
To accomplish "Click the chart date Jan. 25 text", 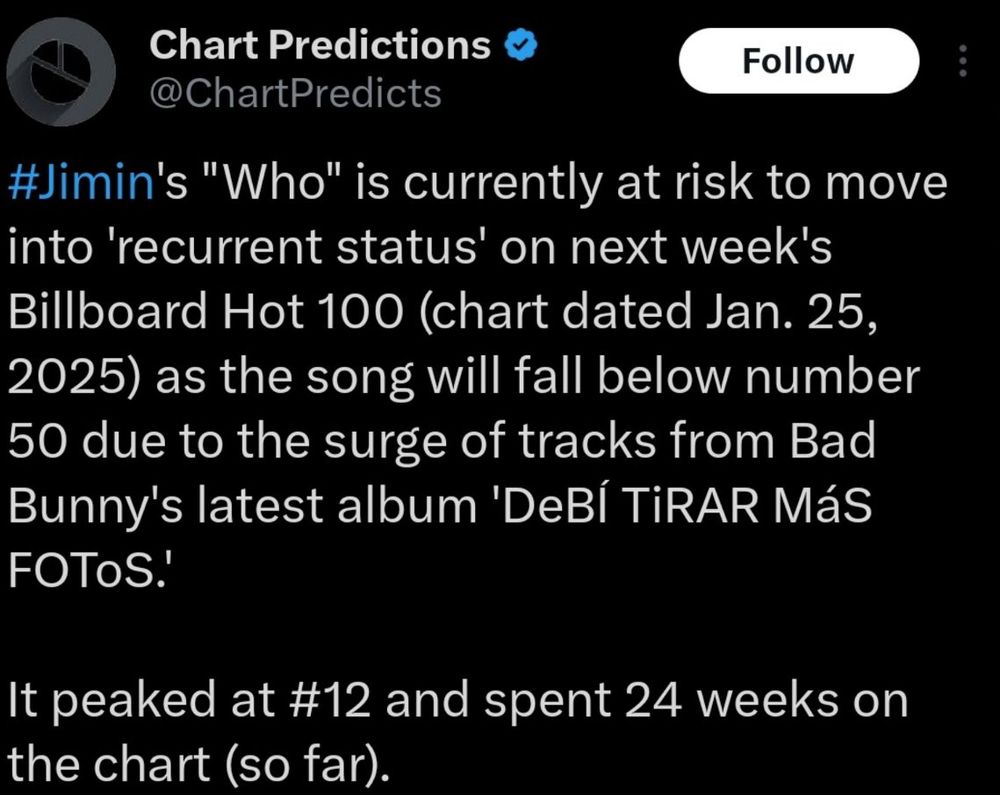I will point(787,312).
